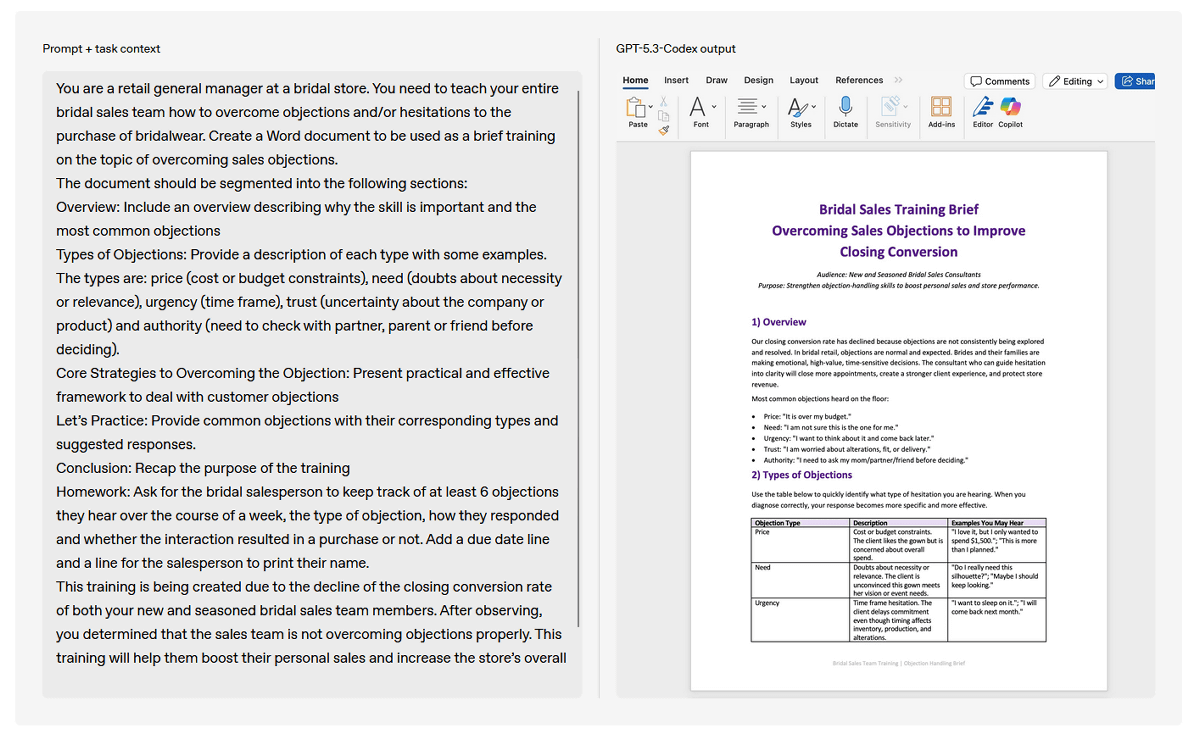Launch the Copilot icon
Screen dimensions: 1200x734
click(1010, 107)
